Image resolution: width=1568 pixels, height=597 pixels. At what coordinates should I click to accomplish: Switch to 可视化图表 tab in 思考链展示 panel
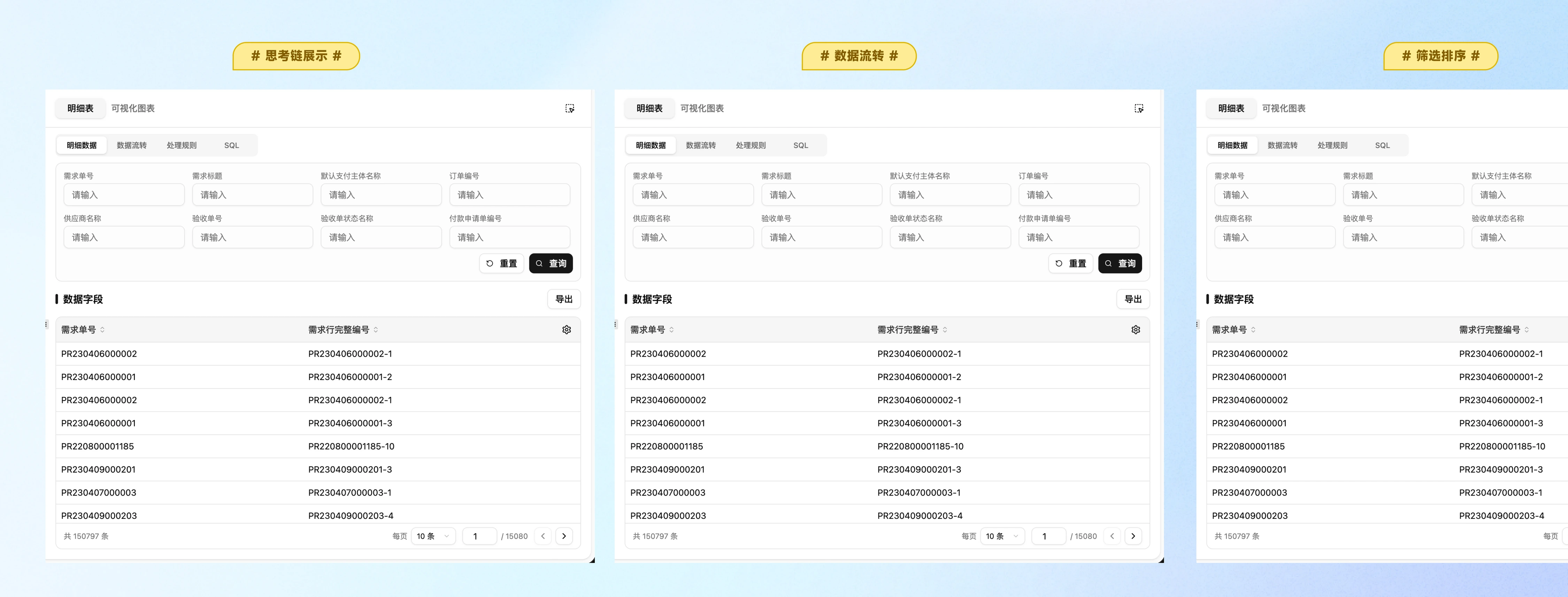click(x=133, y=108)
